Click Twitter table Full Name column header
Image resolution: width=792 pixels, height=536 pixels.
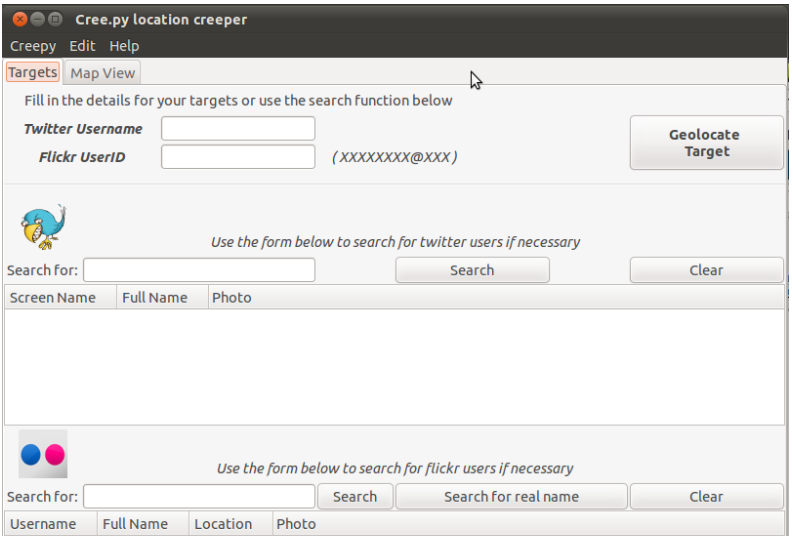pyautogui.click(x=162, y=298)
